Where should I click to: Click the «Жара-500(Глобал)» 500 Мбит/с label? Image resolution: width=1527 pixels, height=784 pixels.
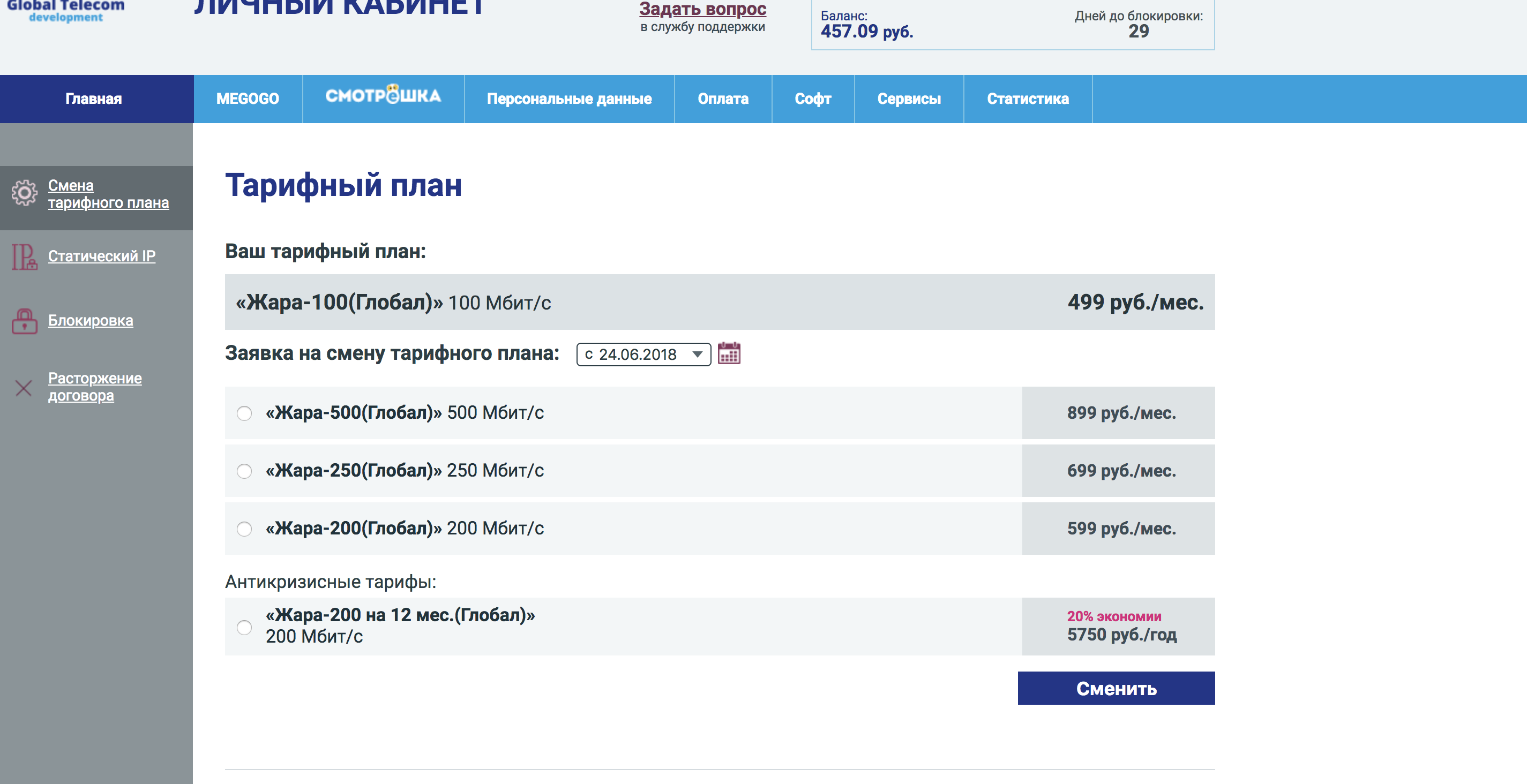(405, 412)
